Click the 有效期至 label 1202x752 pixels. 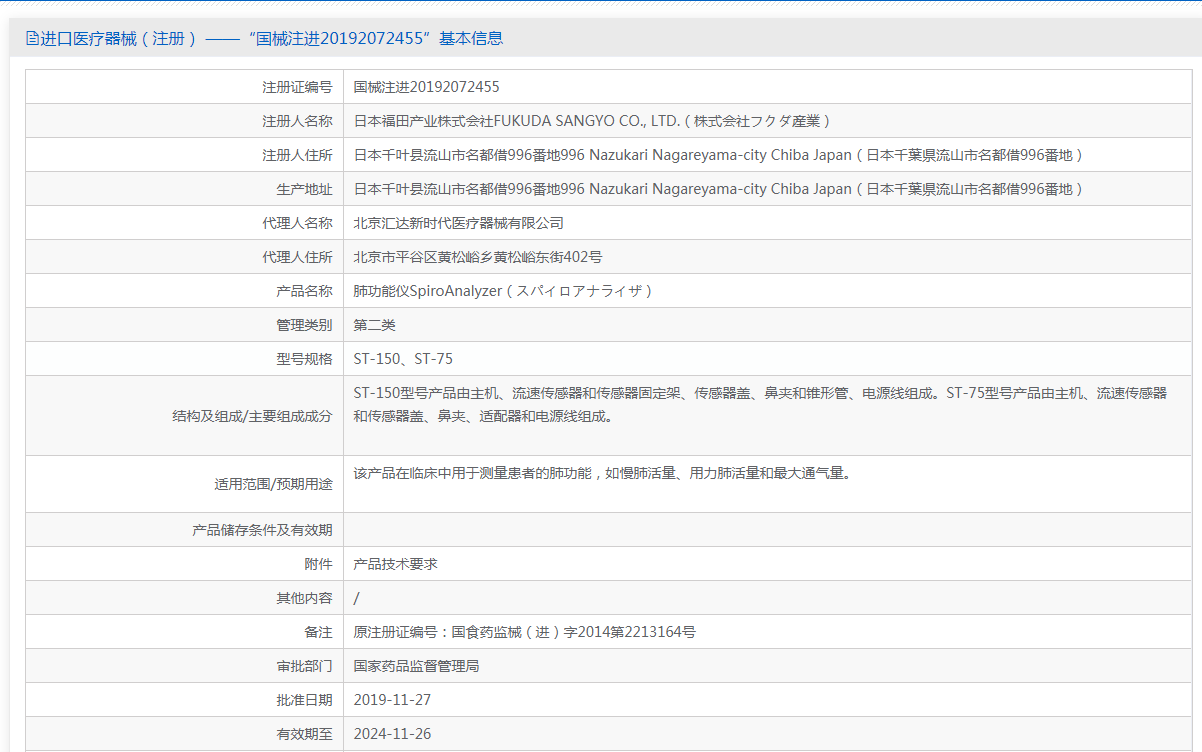coord(304,734)
